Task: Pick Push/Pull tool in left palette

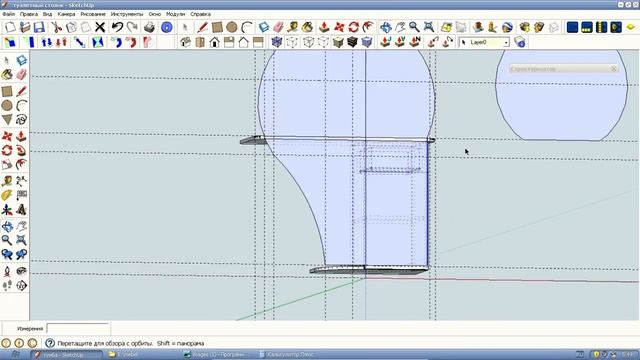Action: 22,136
